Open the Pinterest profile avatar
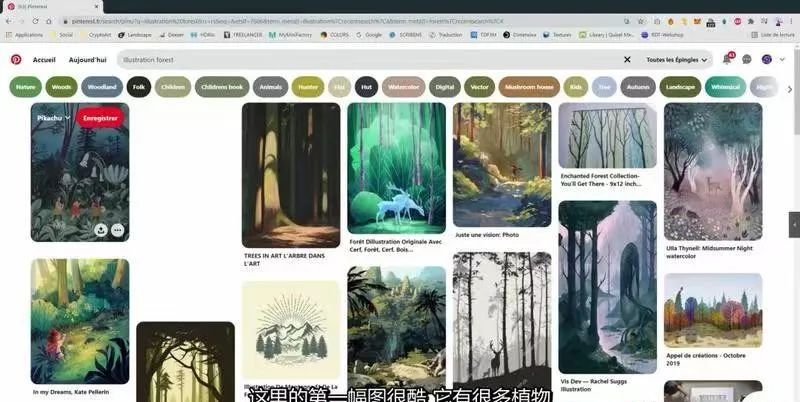The image size is (800, 402). point(766,60)
